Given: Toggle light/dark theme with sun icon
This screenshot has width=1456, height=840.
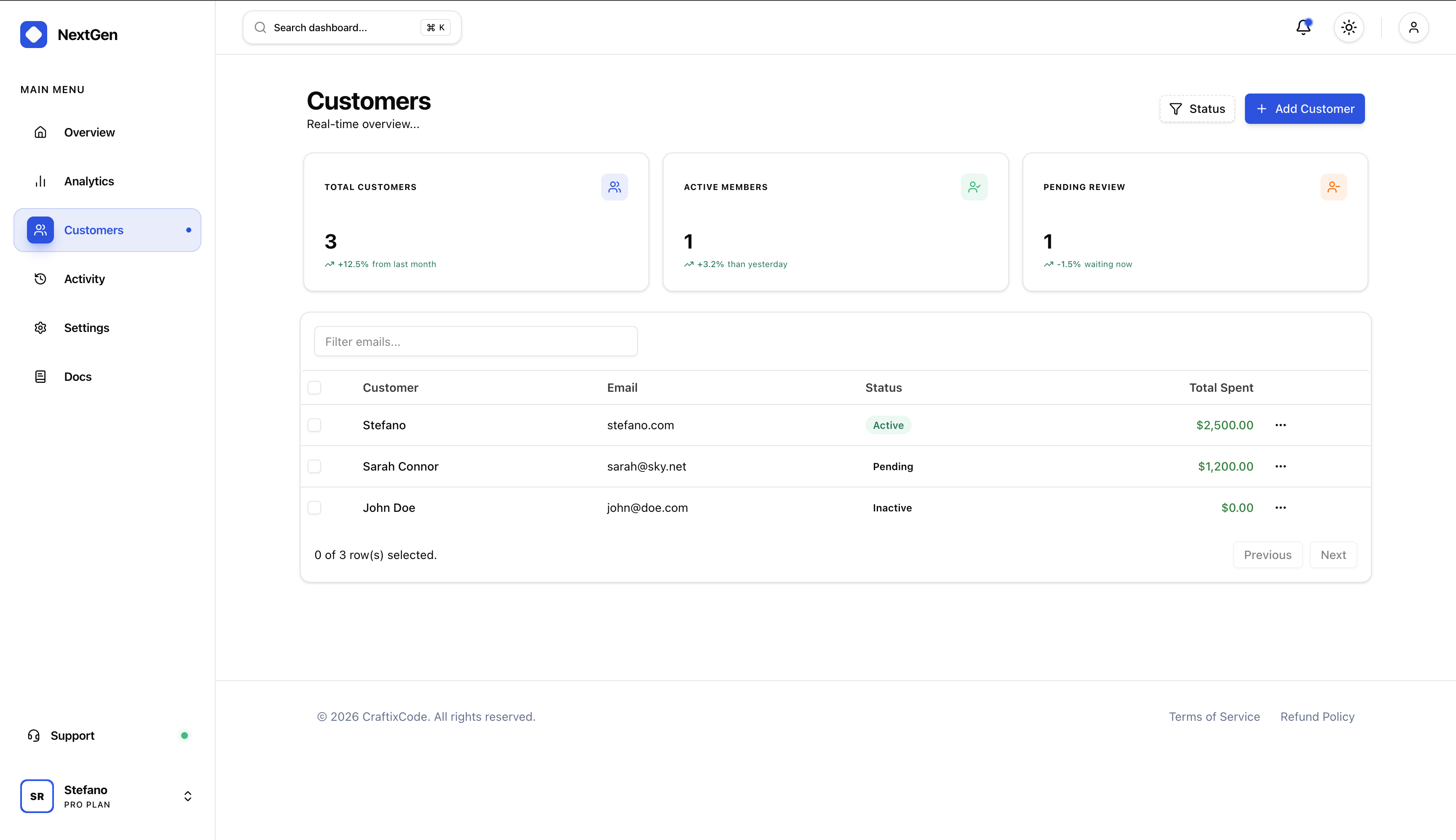Looking at the screenshot, I should point(1348,27).
